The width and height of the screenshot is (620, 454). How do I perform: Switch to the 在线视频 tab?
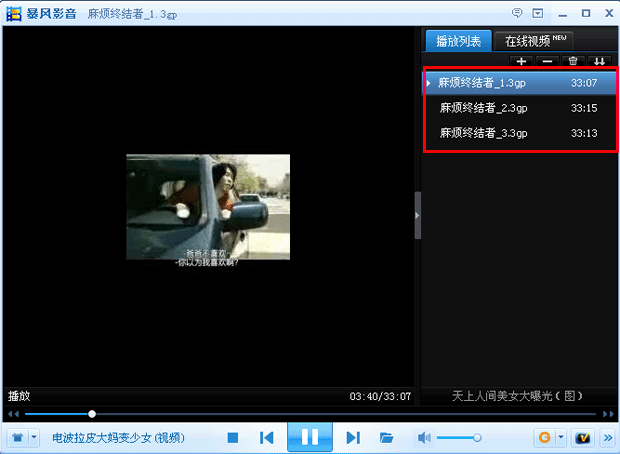(x=530, y=41)
